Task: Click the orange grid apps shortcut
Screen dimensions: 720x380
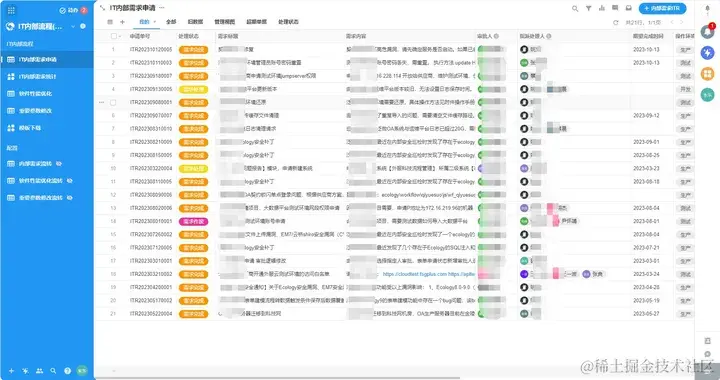Action: point(708,73)
